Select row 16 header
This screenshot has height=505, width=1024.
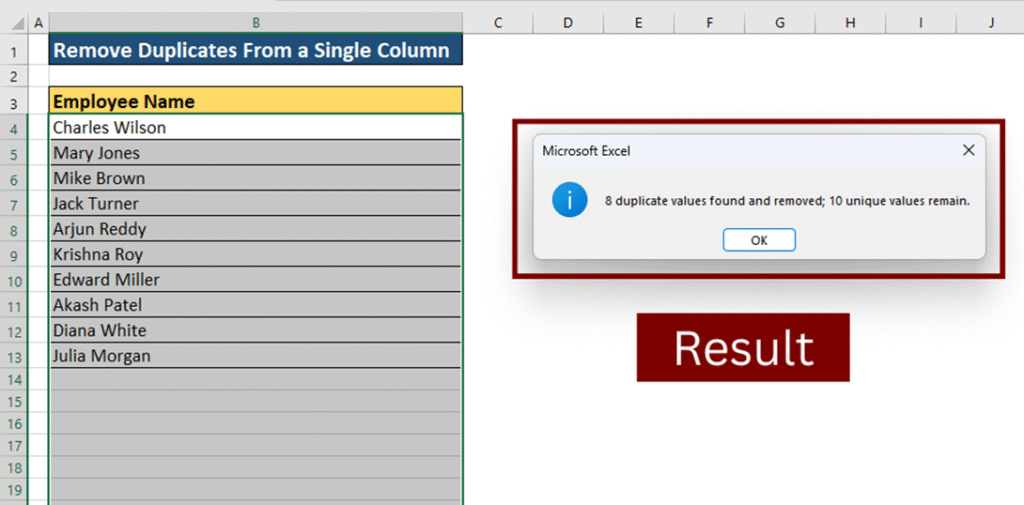point(14,424)
